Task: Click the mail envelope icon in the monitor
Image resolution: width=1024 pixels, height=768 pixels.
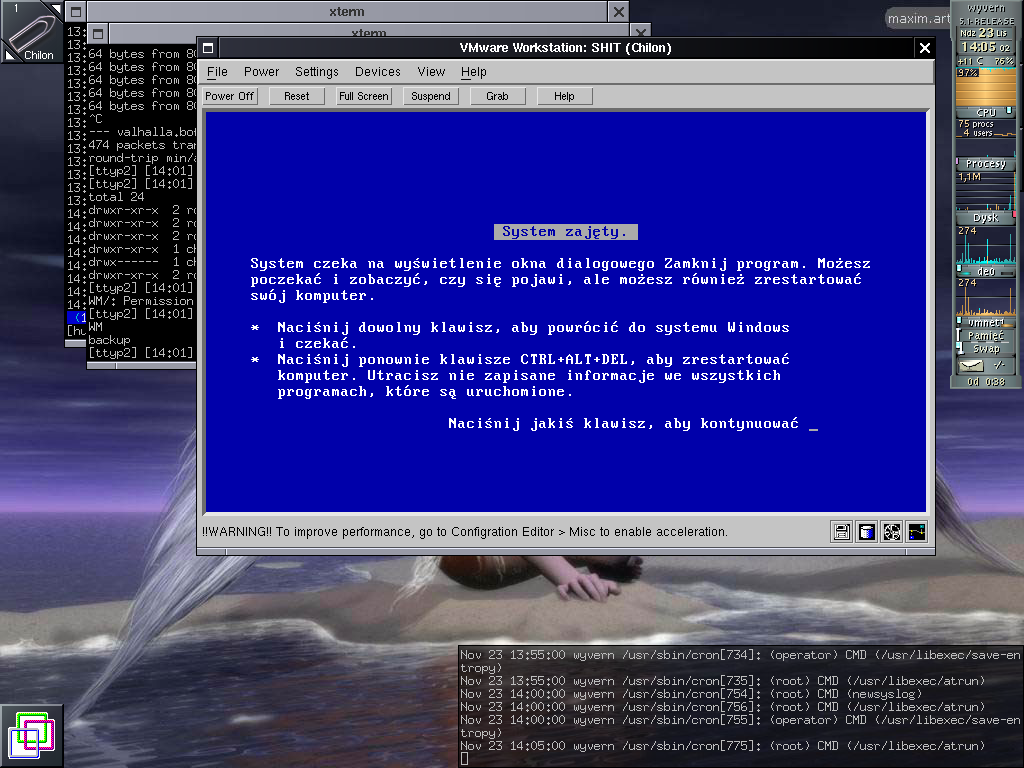Action: 970,366
